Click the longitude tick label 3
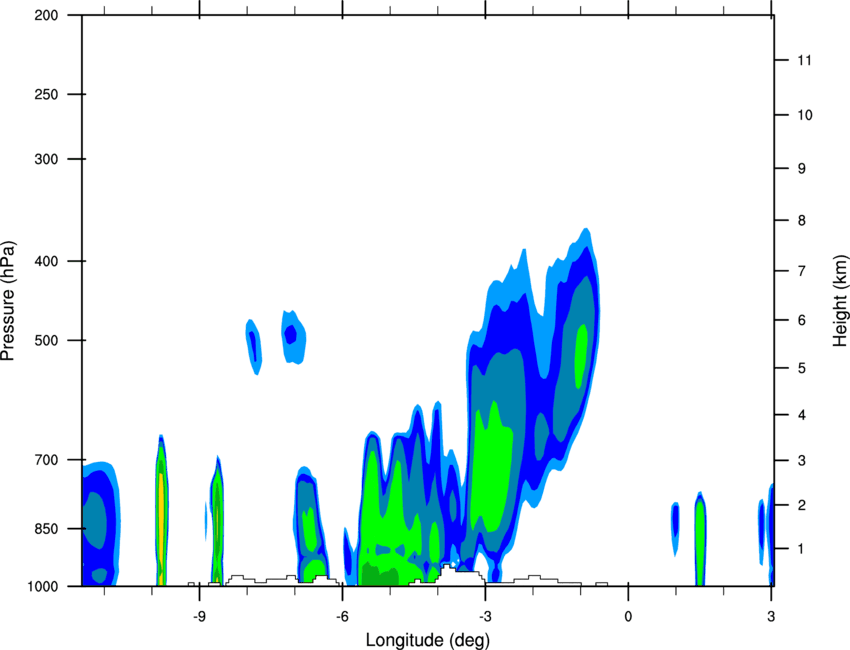 point(771,616)
